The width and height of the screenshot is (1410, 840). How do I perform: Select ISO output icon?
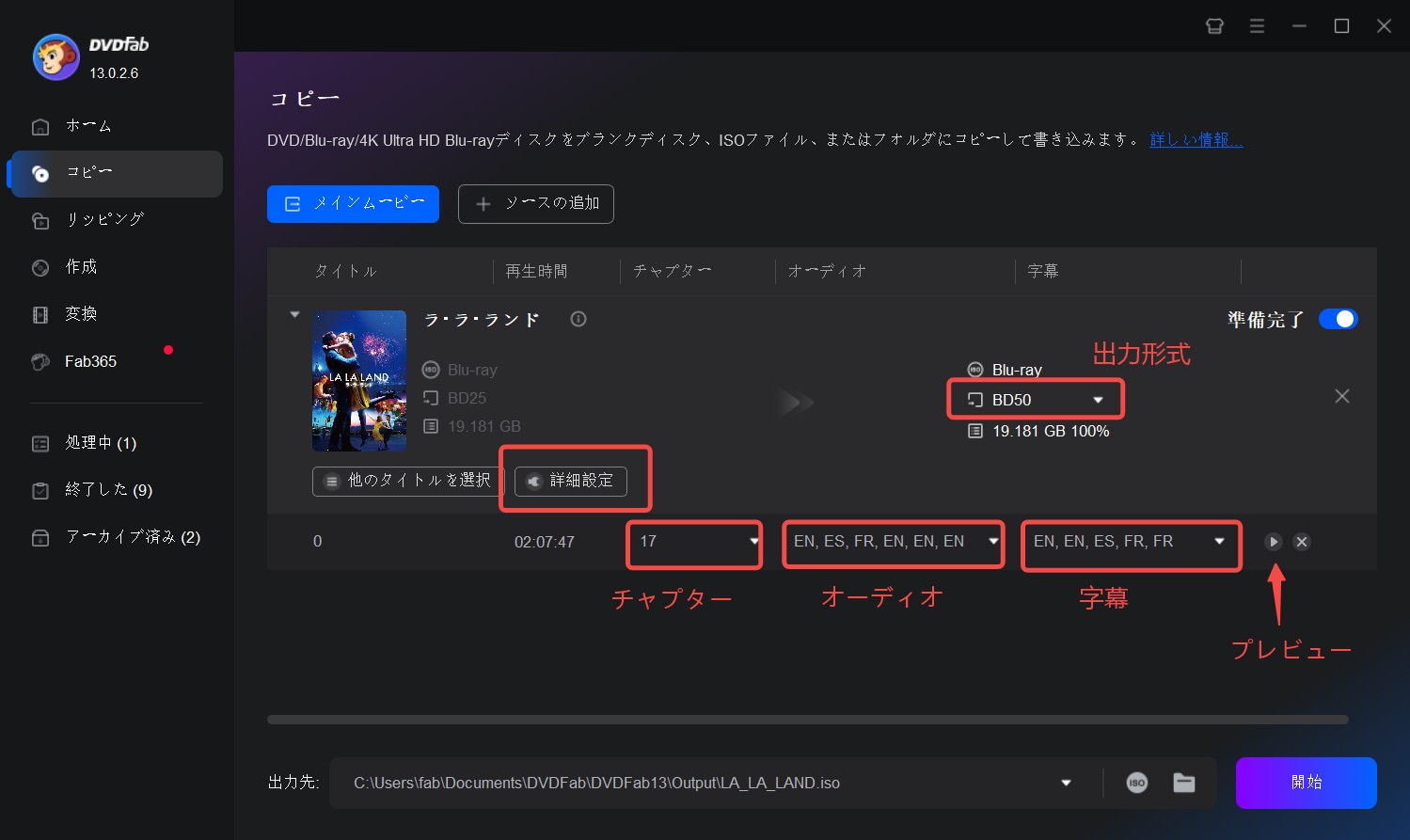[1137, 783]
